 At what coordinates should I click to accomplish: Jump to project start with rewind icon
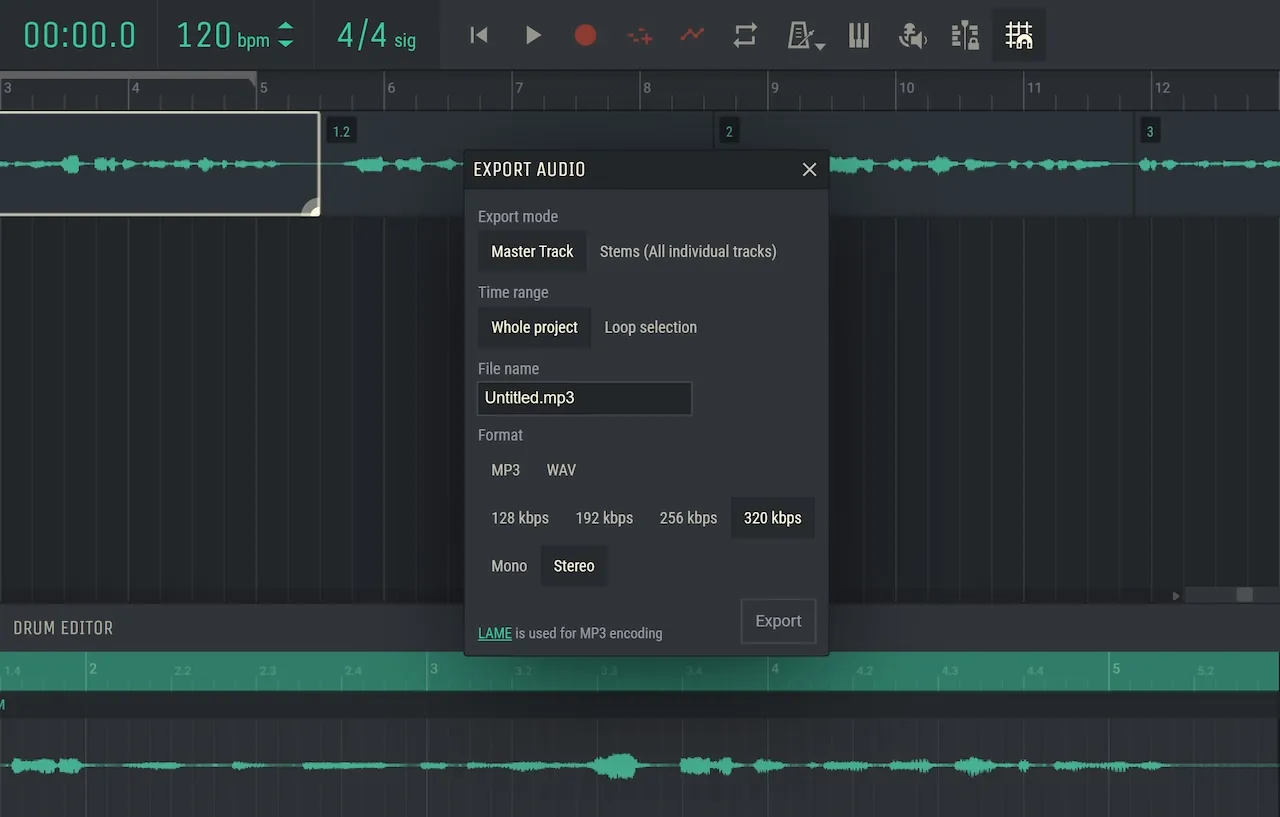(478, 35)
